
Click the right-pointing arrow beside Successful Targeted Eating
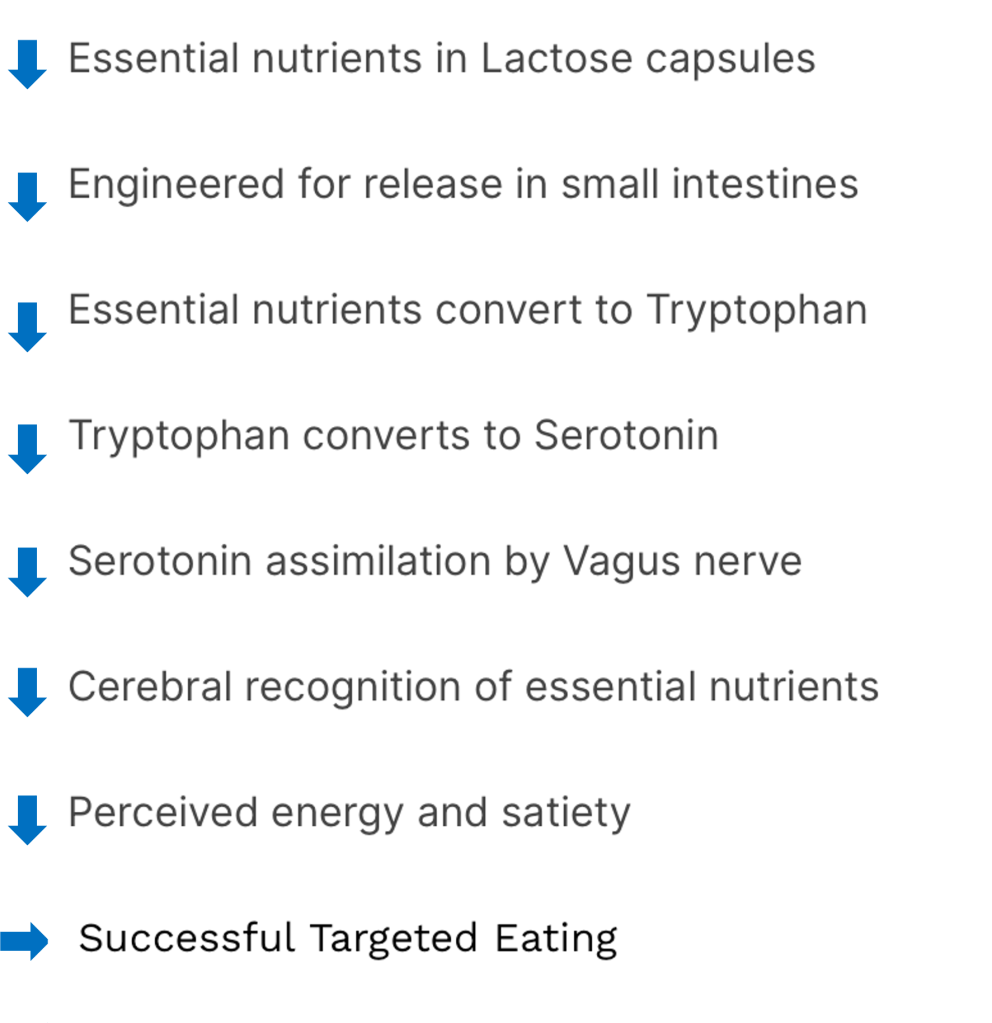[25, 940]
